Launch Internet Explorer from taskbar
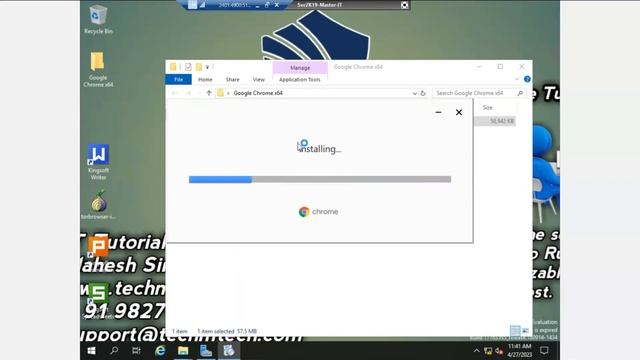This screenshot has height=360, width=640. [x=160, y=350]
